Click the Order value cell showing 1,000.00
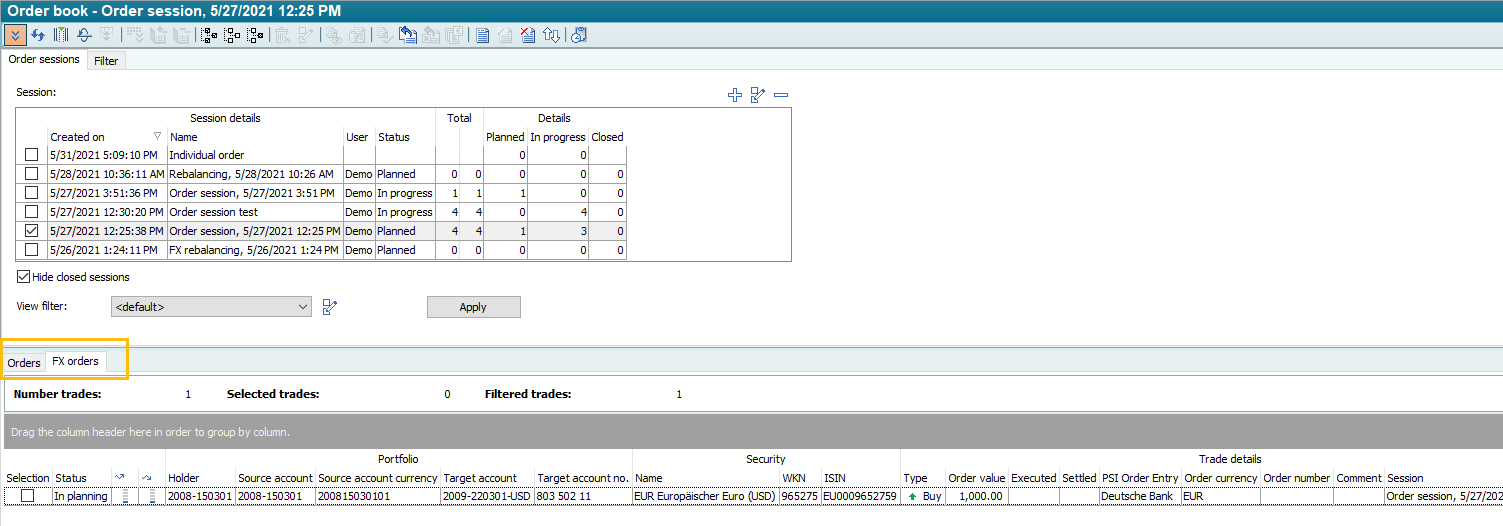 (975, 496)
